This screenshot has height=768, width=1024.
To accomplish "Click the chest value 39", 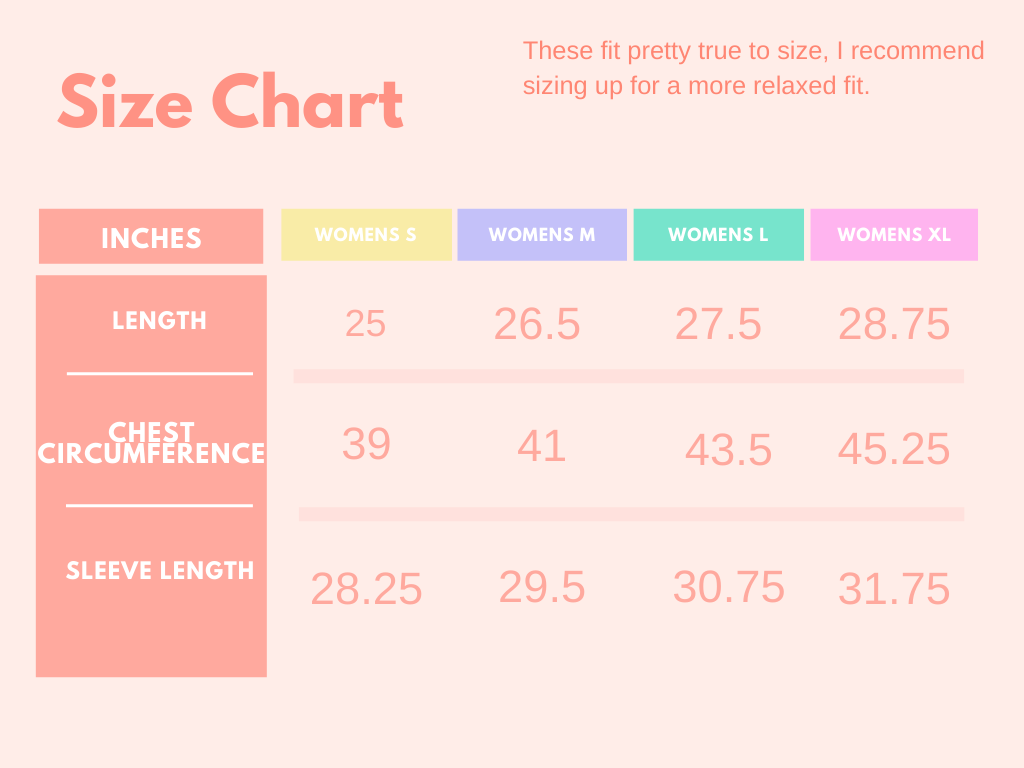I will 366,444.
